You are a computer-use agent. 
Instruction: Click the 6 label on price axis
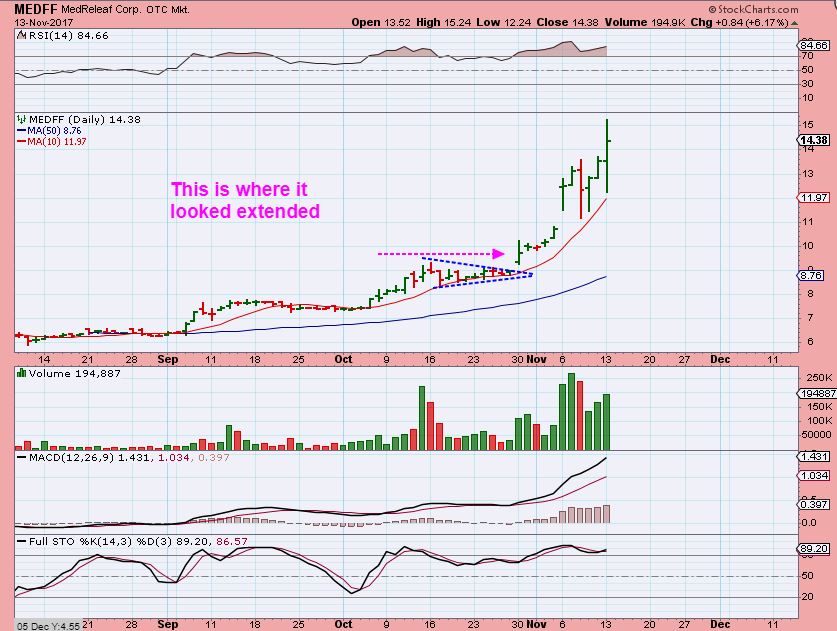[810, 342]
